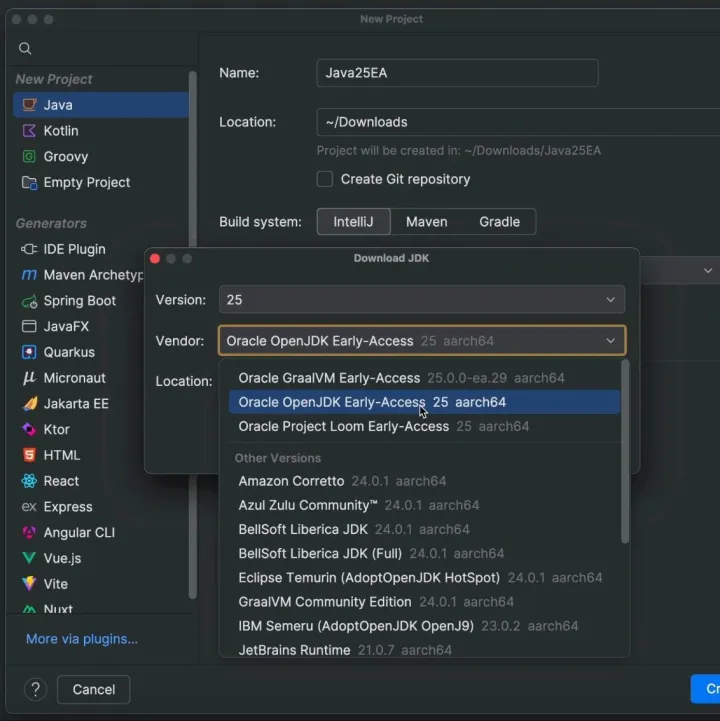The image size is (720, 721).
Task: Click the Cancel button
Action: point(93,689)
